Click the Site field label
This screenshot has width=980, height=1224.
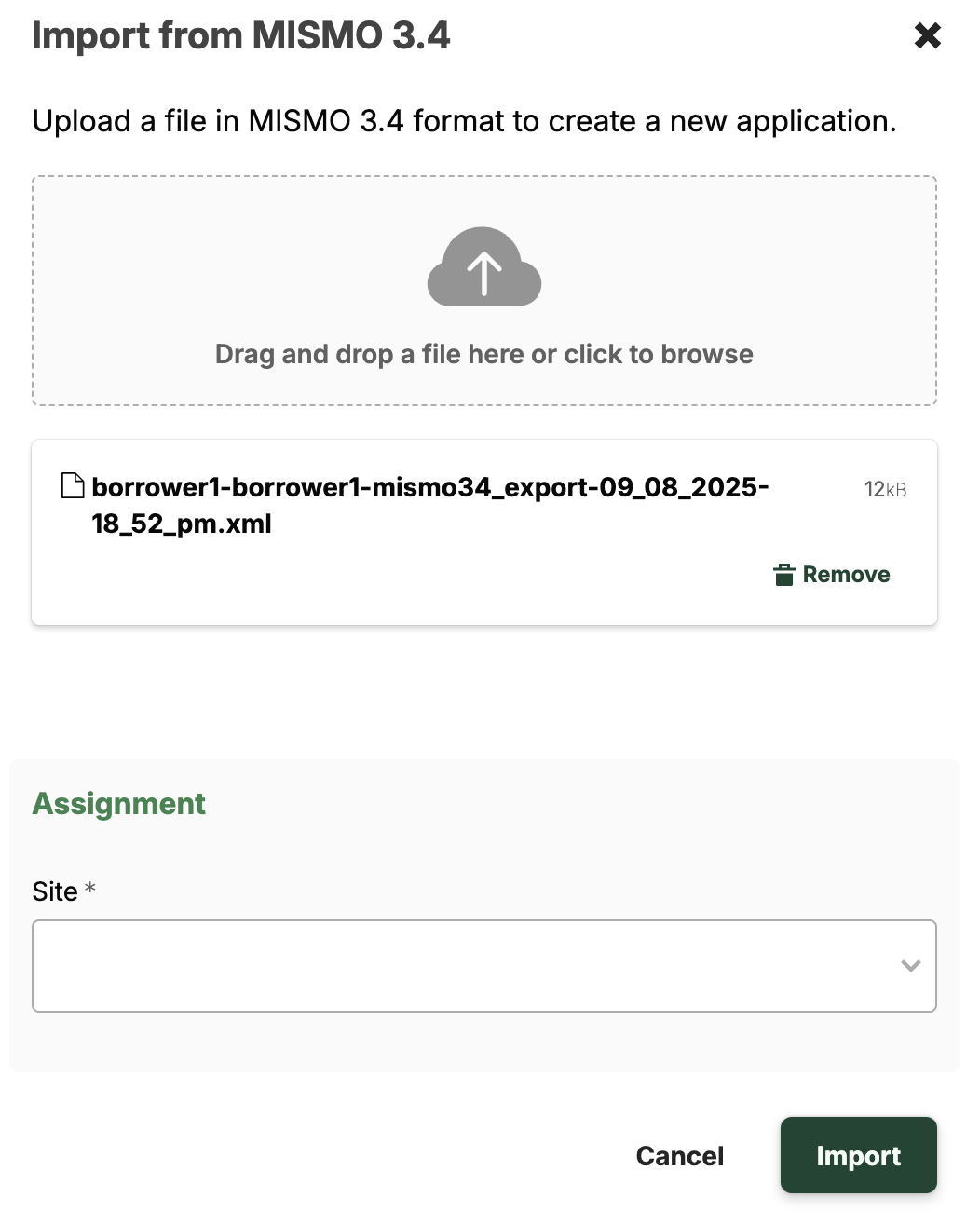[55, 891]
